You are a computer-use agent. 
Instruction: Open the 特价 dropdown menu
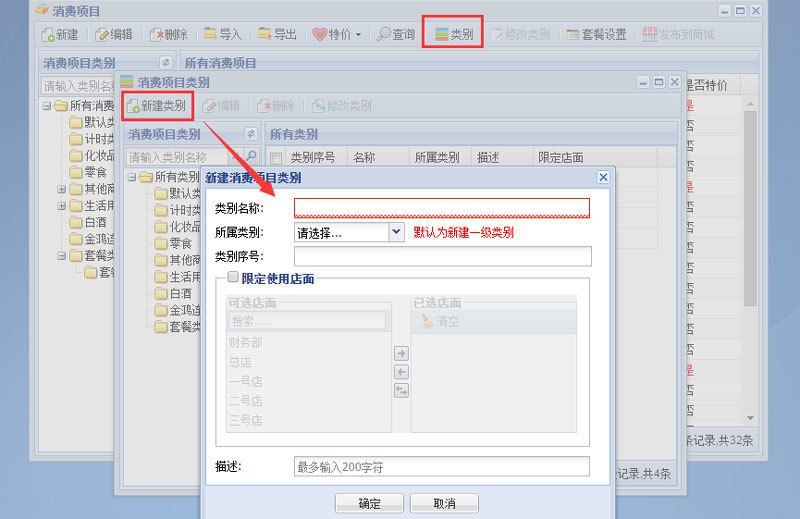[x=337, y=35]
